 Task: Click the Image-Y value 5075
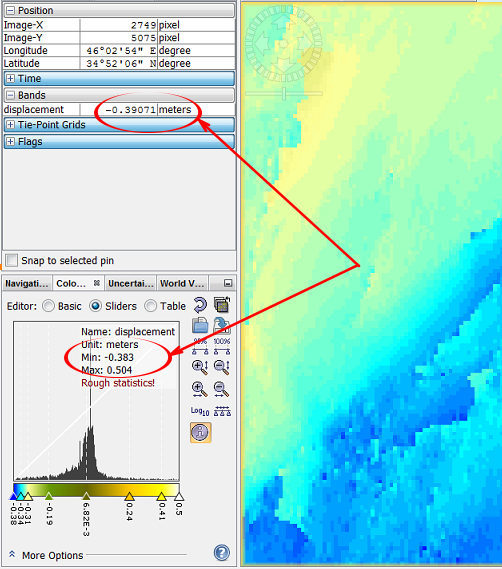(143, 38)
